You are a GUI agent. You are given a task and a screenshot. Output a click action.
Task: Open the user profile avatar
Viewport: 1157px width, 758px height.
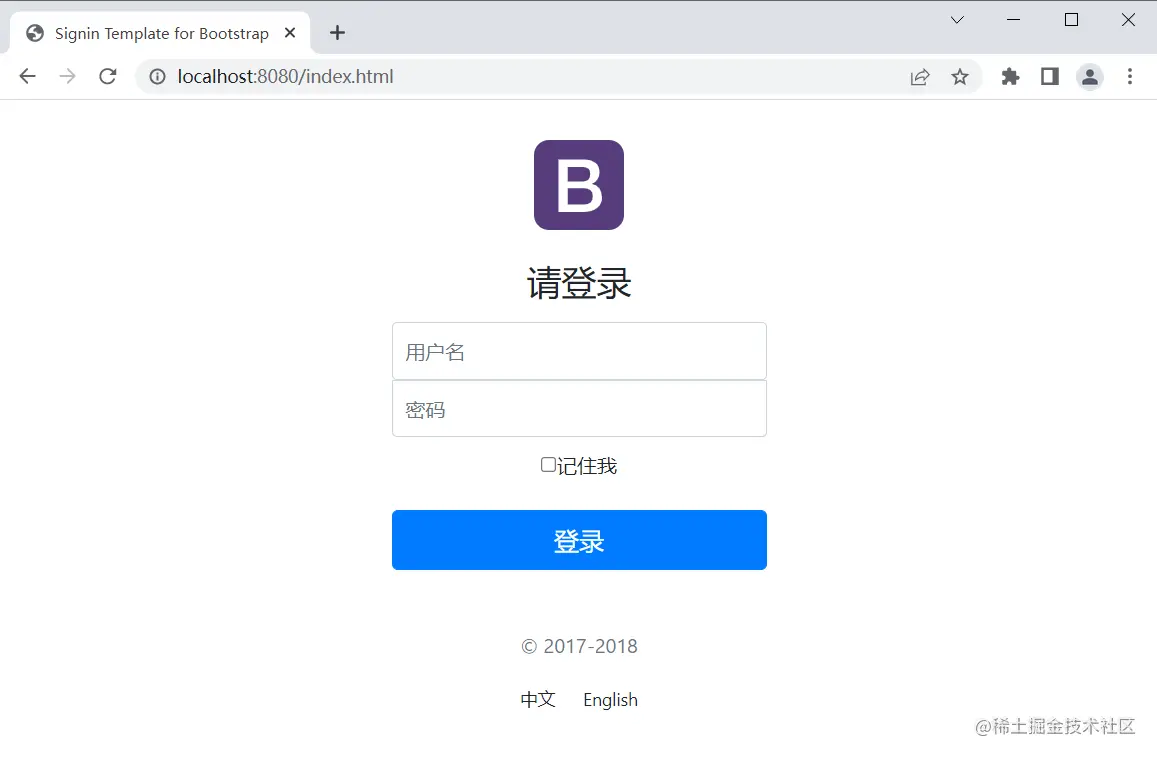click(1089, 77)
